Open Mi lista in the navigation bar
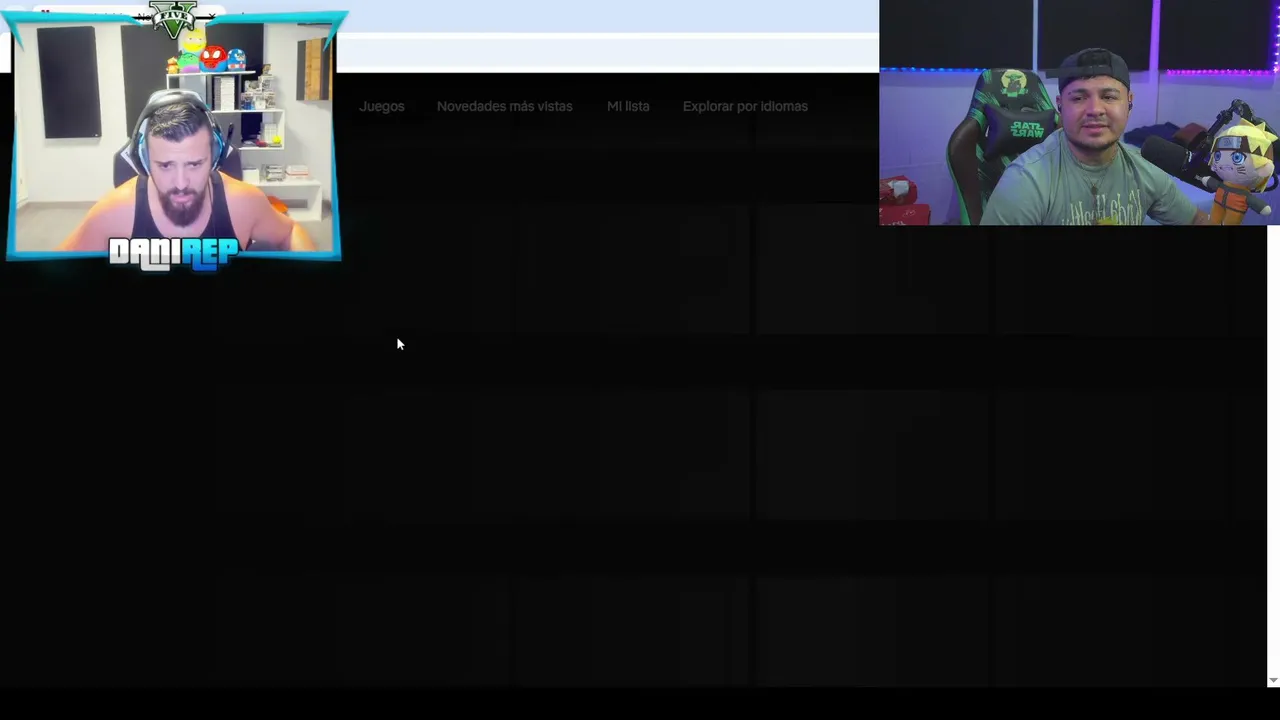 [x=628, y=106]
